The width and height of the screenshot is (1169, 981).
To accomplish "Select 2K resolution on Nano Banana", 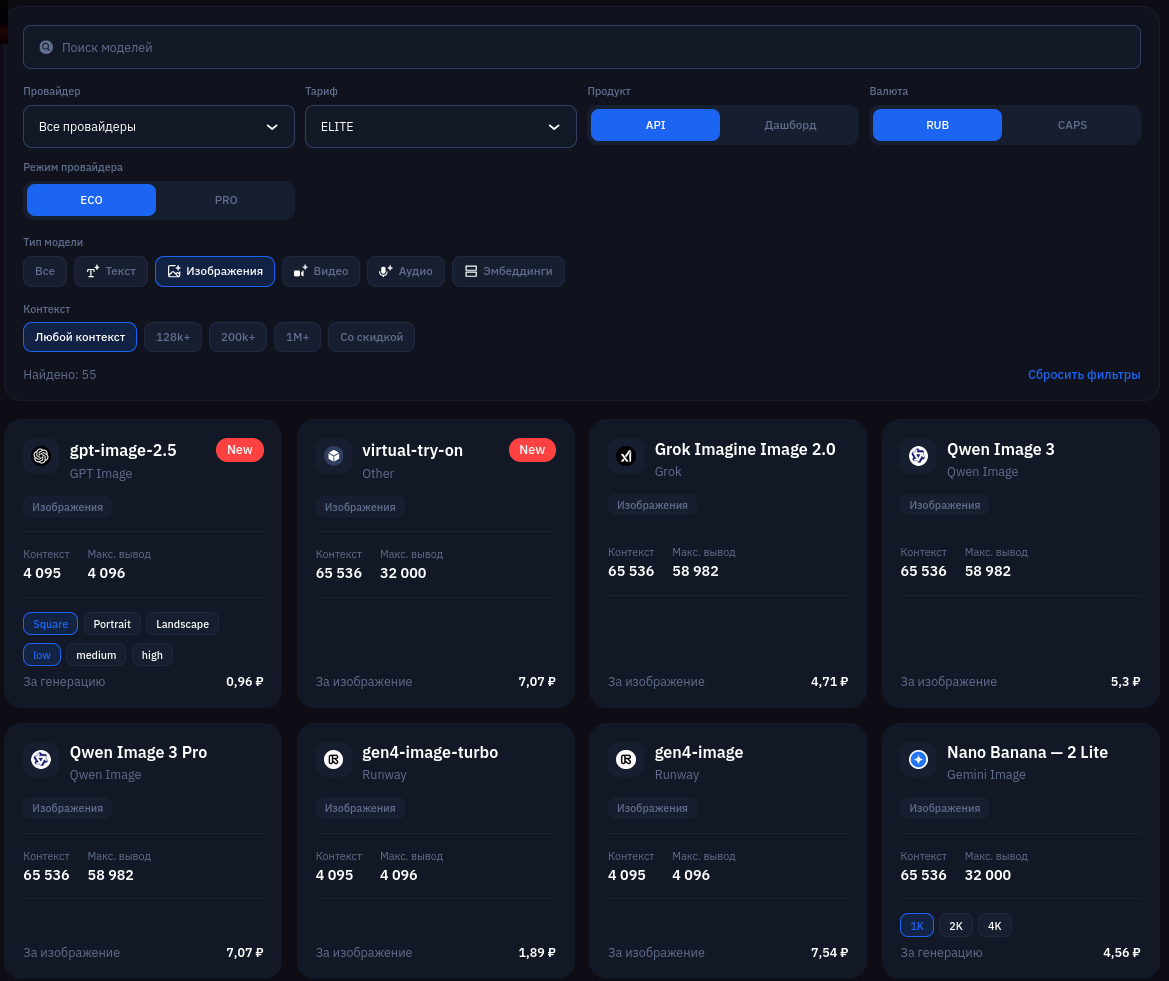I will click(x=956, y=926).
